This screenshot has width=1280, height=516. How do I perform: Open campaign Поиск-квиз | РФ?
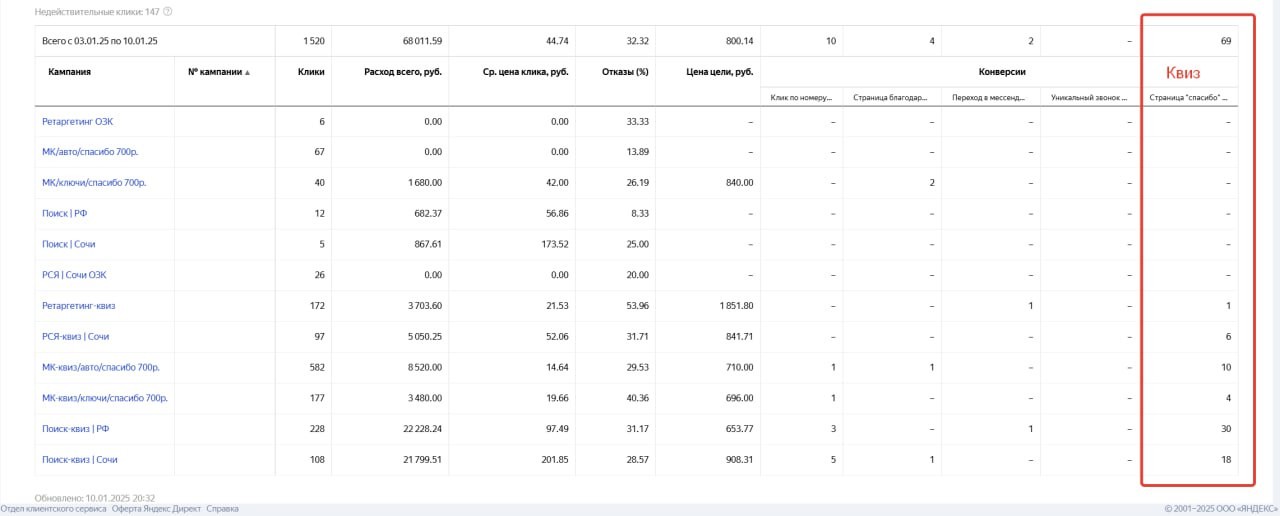(75, 429)
